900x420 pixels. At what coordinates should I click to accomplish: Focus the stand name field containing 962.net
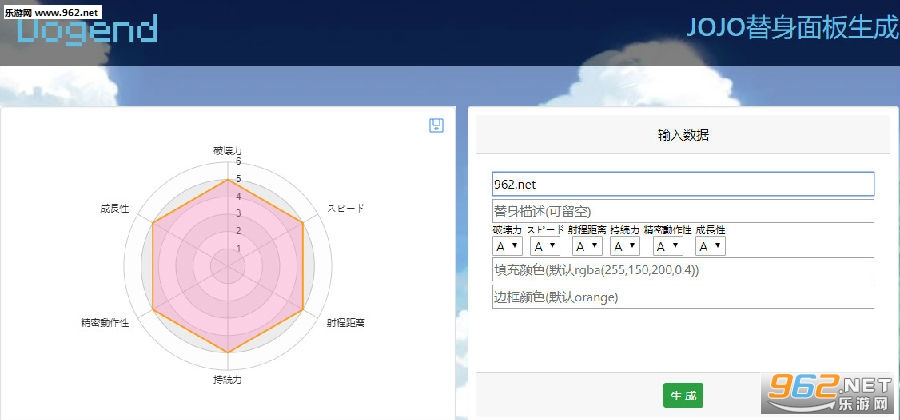(x=683, y=184)
